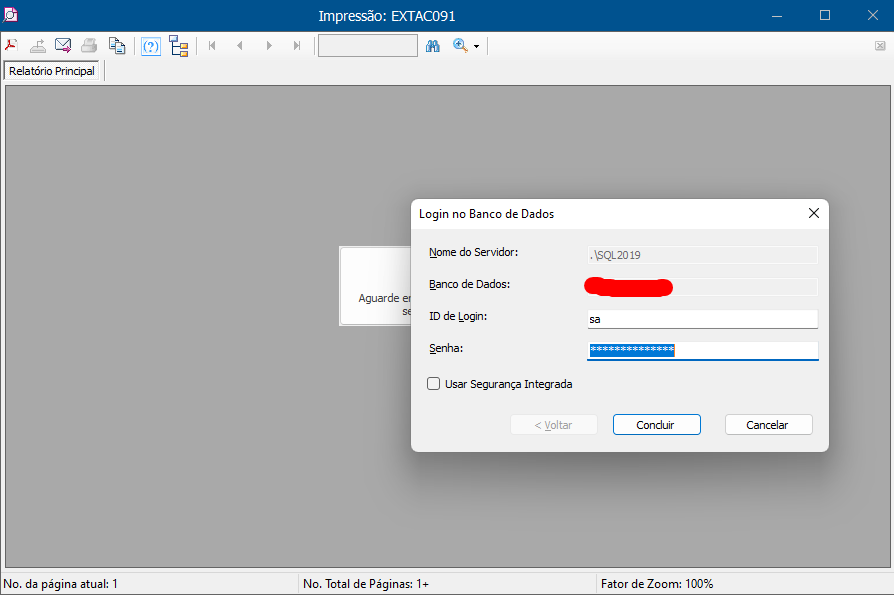This screenshot has width=894, height=595.
Task: Click the send report by email icon
Action: pos(63,46)
